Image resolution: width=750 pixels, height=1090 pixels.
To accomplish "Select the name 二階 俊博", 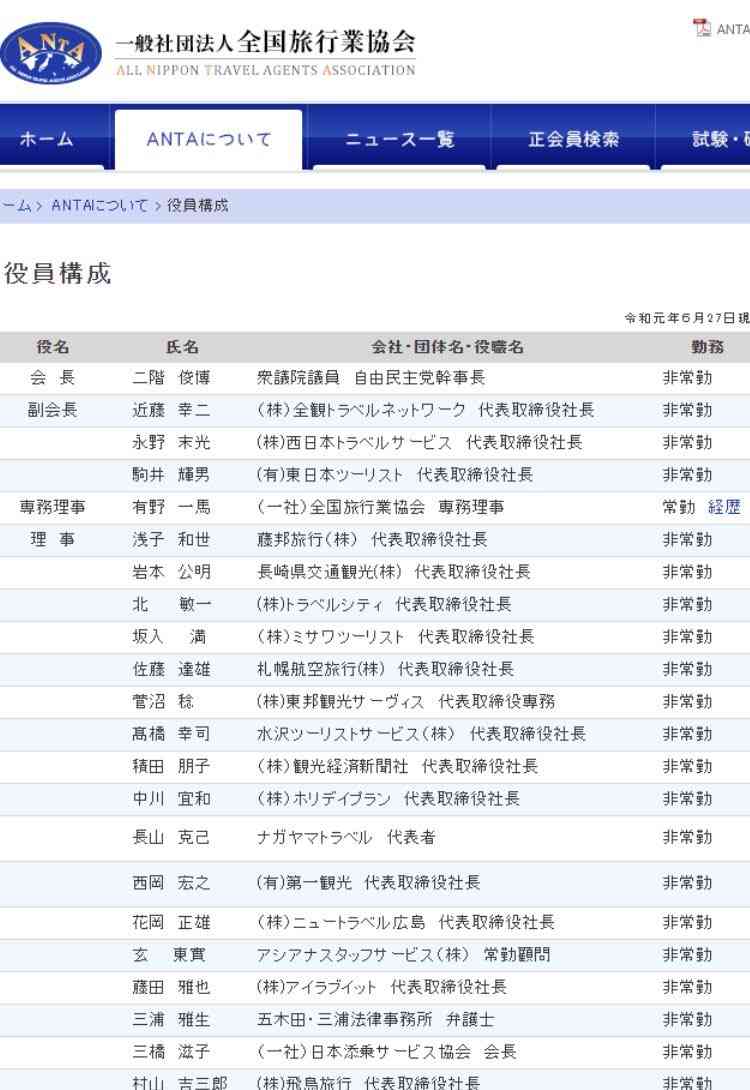I will [x=171, y=377].
